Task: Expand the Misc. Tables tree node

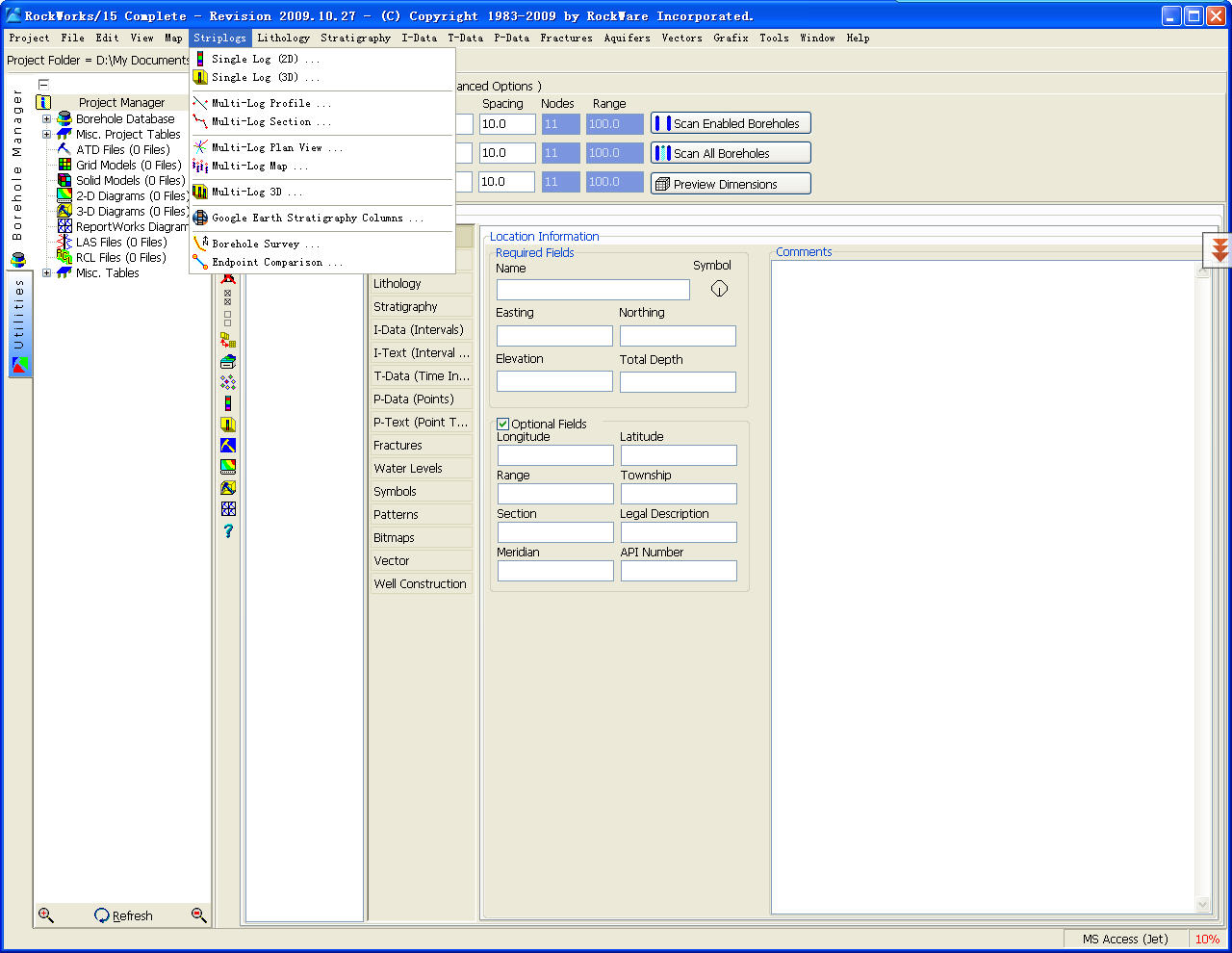Action: 46,273
